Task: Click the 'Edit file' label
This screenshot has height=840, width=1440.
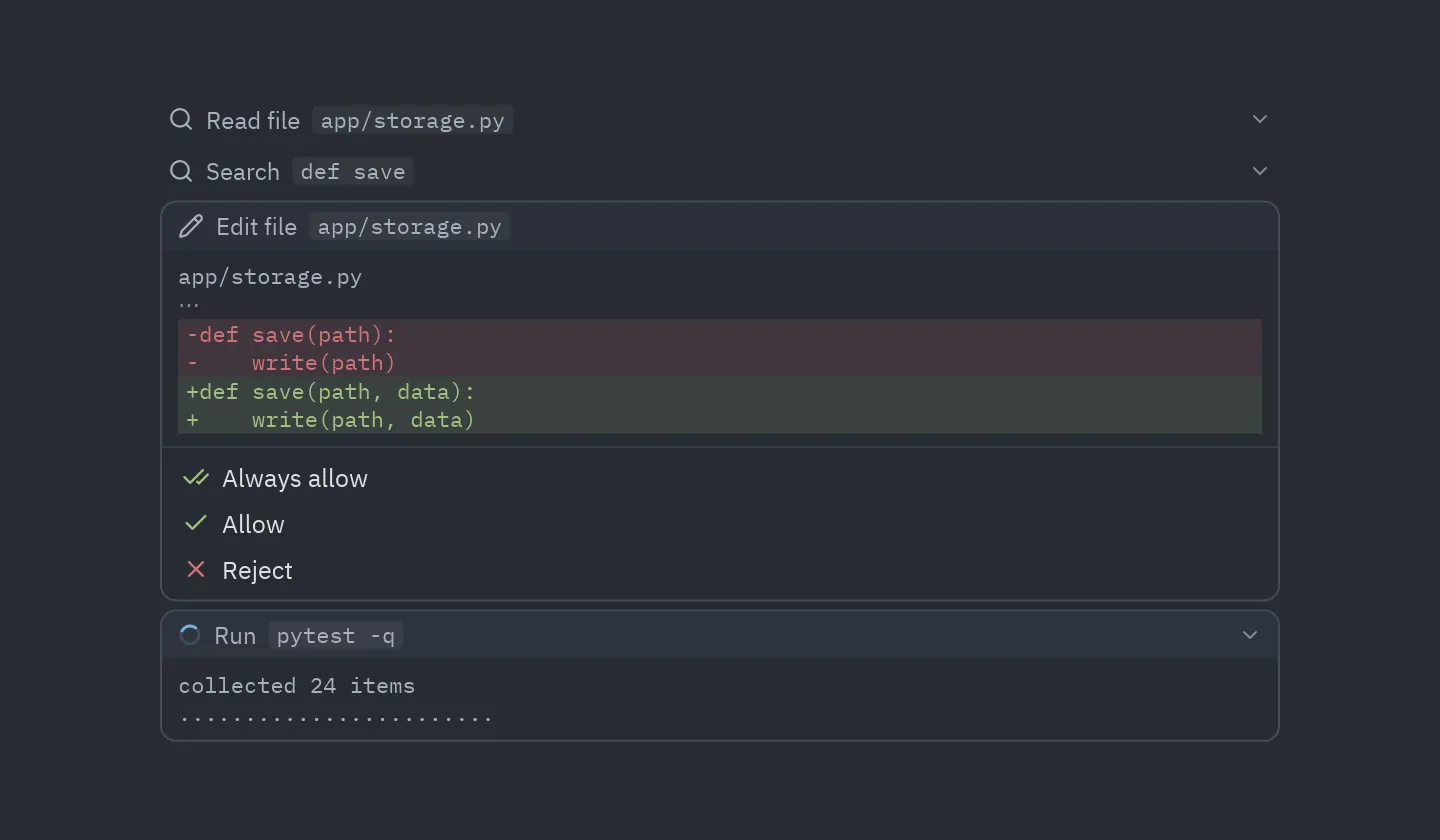Action: click(256, 227)
